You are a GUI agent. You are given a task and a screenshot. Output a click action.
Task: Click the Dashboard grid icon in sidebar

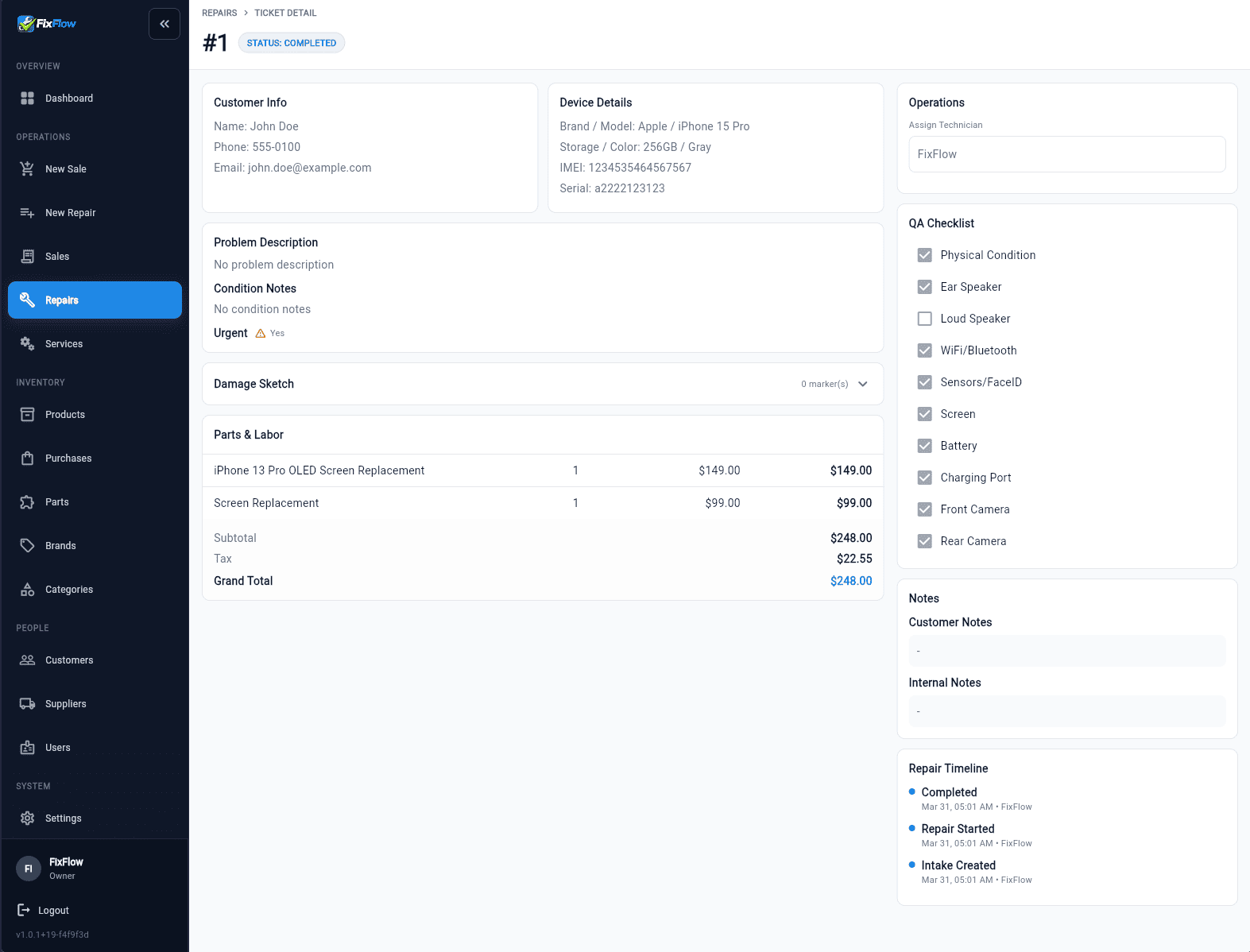(x=27, y=98)
